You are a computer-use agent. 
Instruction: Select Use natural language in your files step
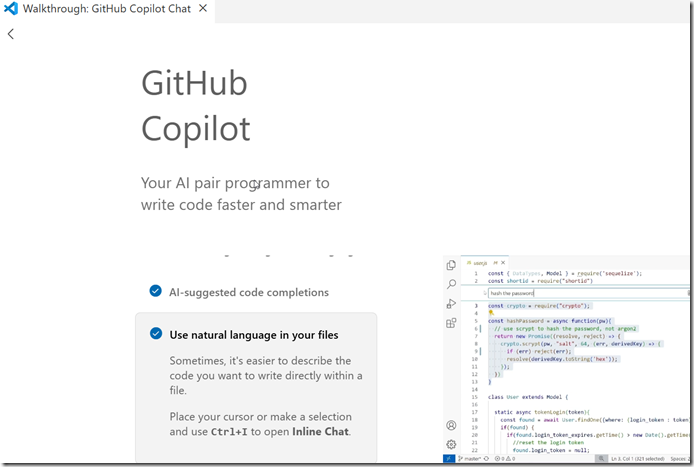click(x=254, y=335)
